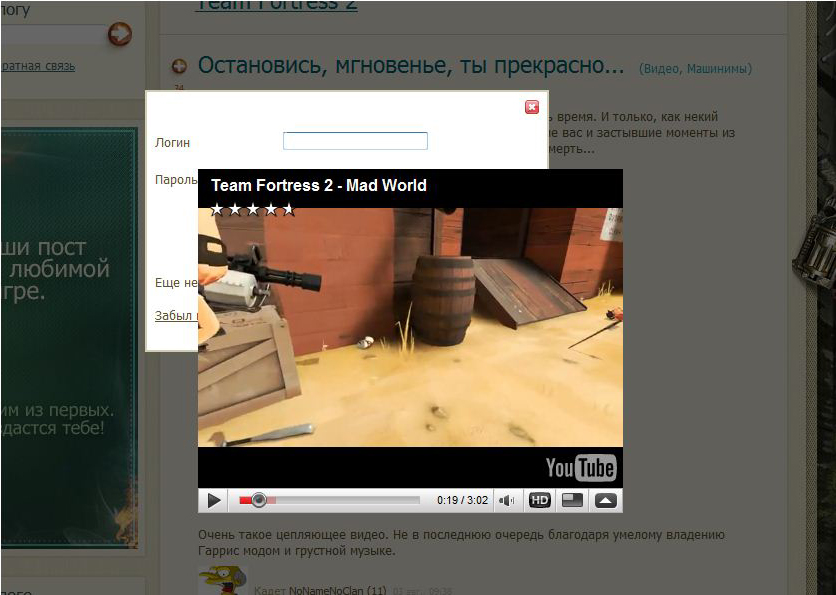Open the "ратная связь" feedback link

(38, 66)
